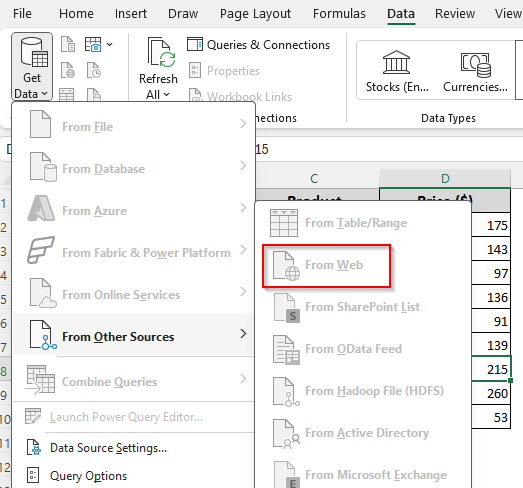
Task: Click the Data Types group label
Action: [448, 118]
